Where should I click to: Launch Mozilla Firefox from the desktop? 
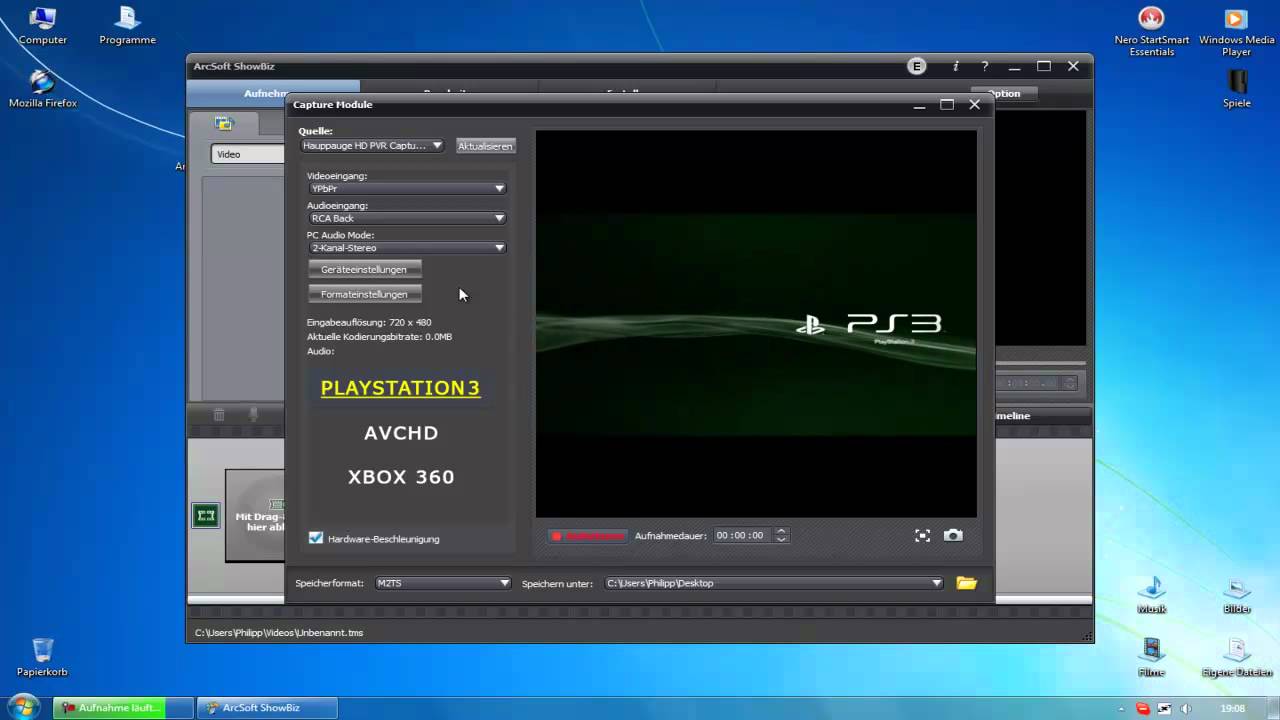click(43, 89)
